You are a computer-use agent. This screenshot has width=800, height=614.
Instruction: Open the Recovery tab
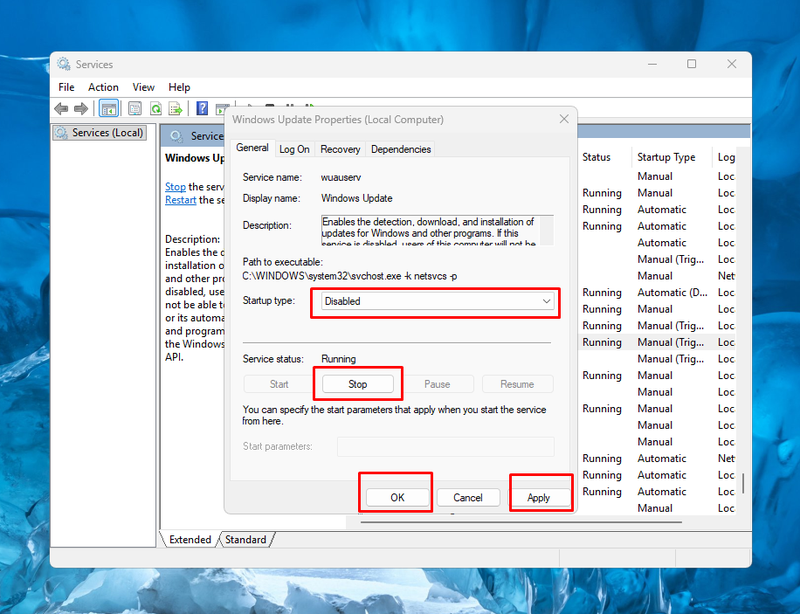pyautogui.click(x=340, y=149)
